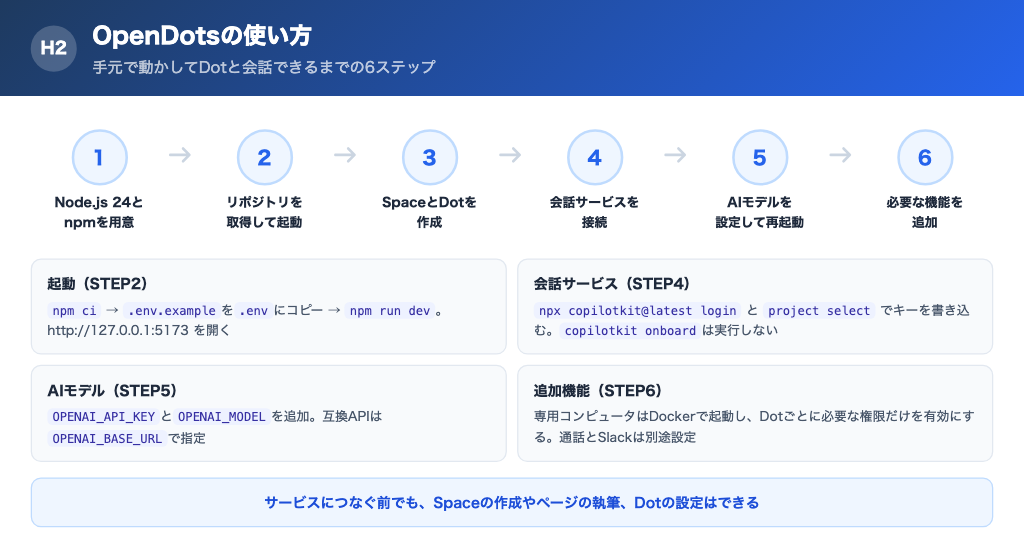Click the "npm ci" code chip
1024x548 pixels.
[x=74, y=311]
